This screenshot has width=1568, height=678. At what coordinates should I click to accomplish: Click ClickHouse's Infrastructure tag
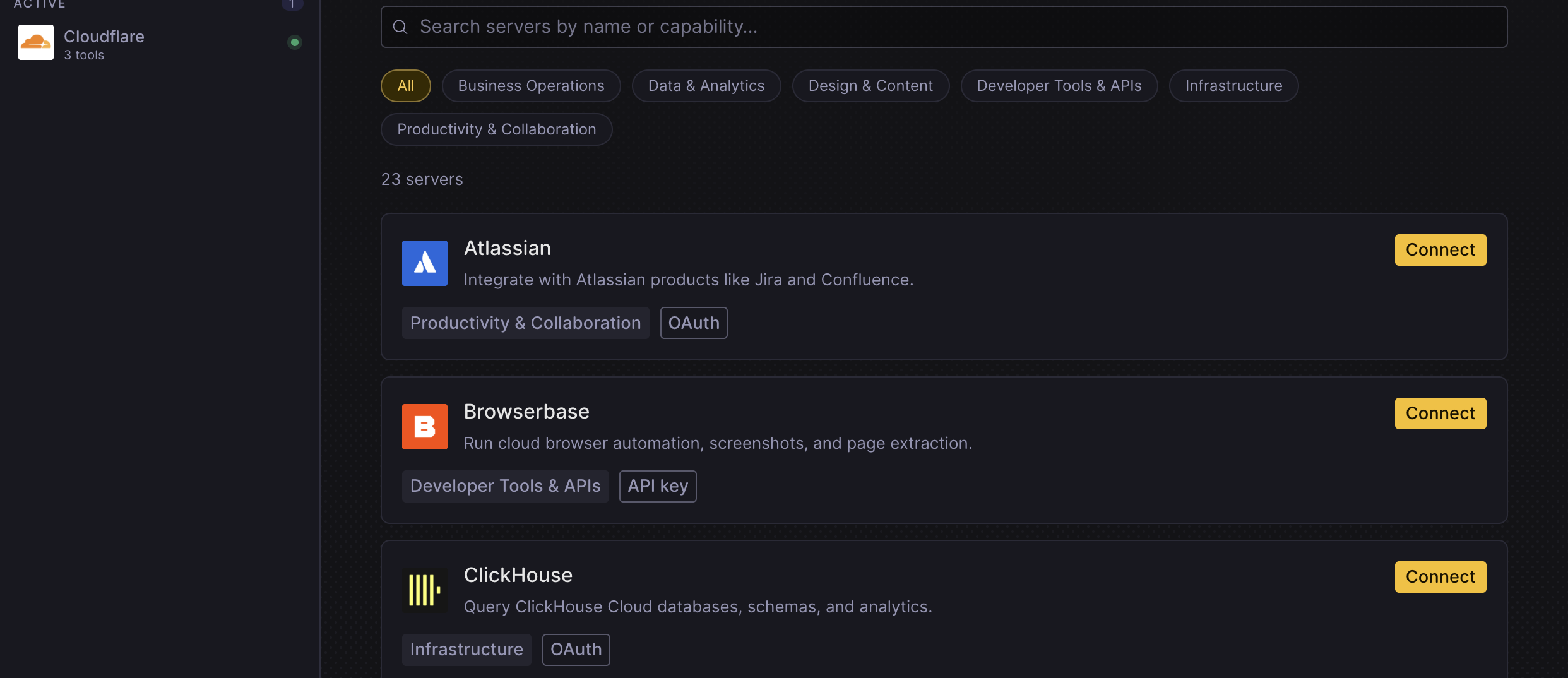(466, 650)
